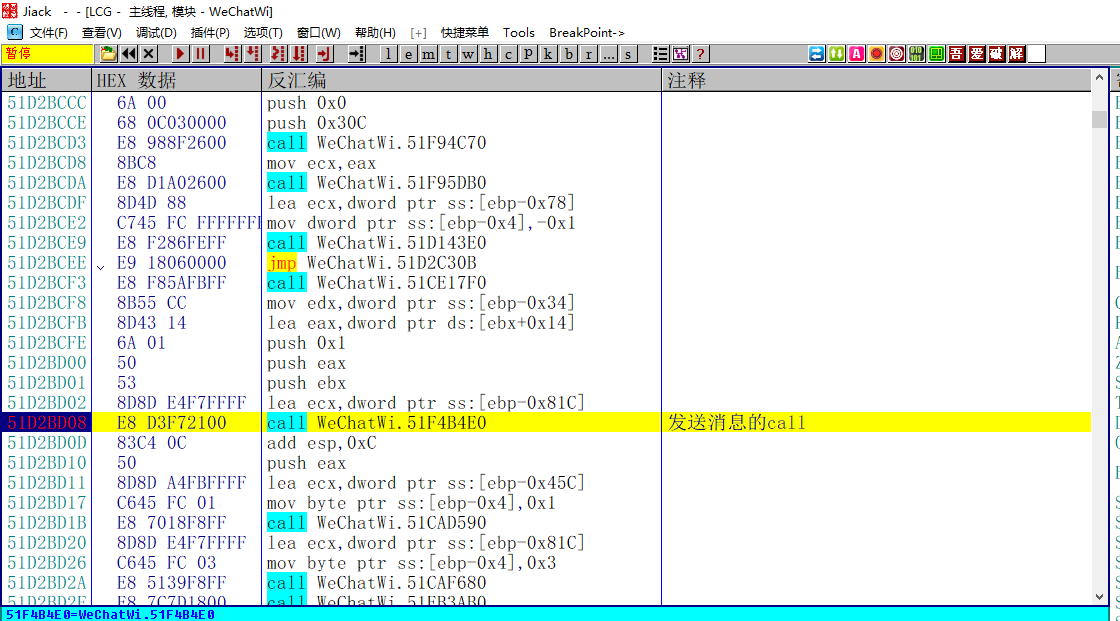Click the orange record circle plugin icon
The height and width of the screenshot is (621, 1120).
(x=876, y=54)
